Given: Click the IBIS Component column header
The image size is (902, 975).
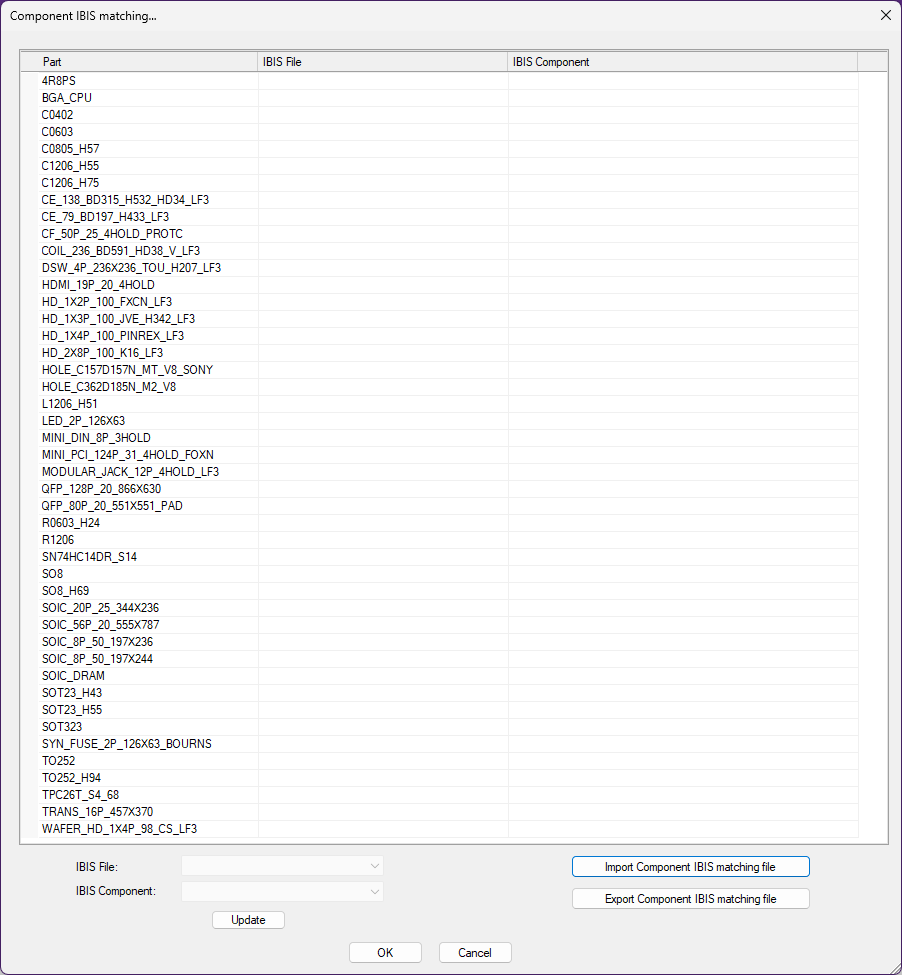Looking at the screenshot, I should [683, 62].
